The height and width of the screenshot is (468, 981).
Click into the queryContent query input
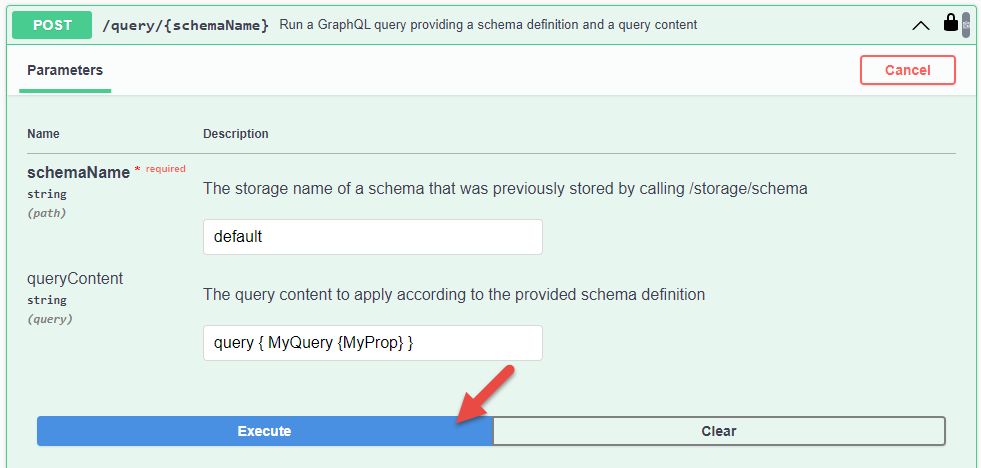372,343
